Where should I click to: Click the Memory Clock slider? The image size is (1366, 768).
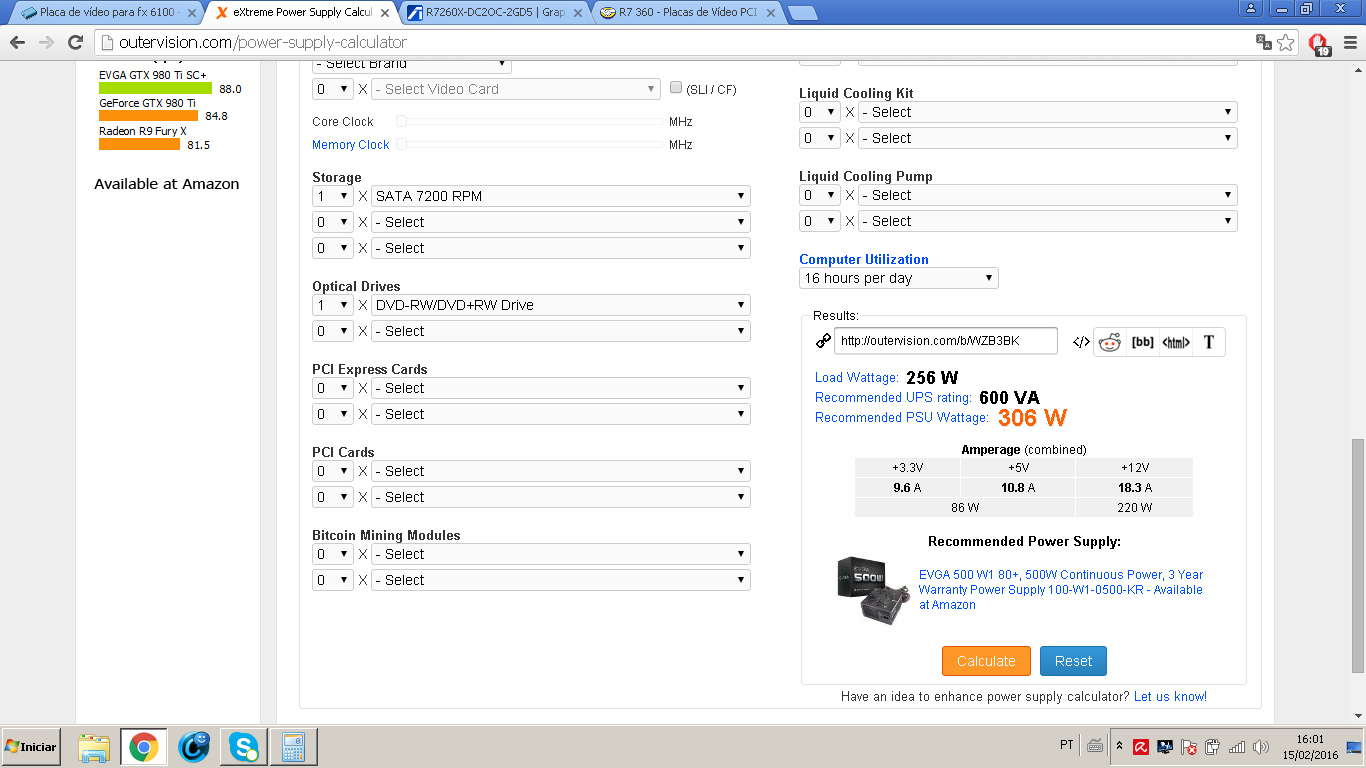pos(530,144)
